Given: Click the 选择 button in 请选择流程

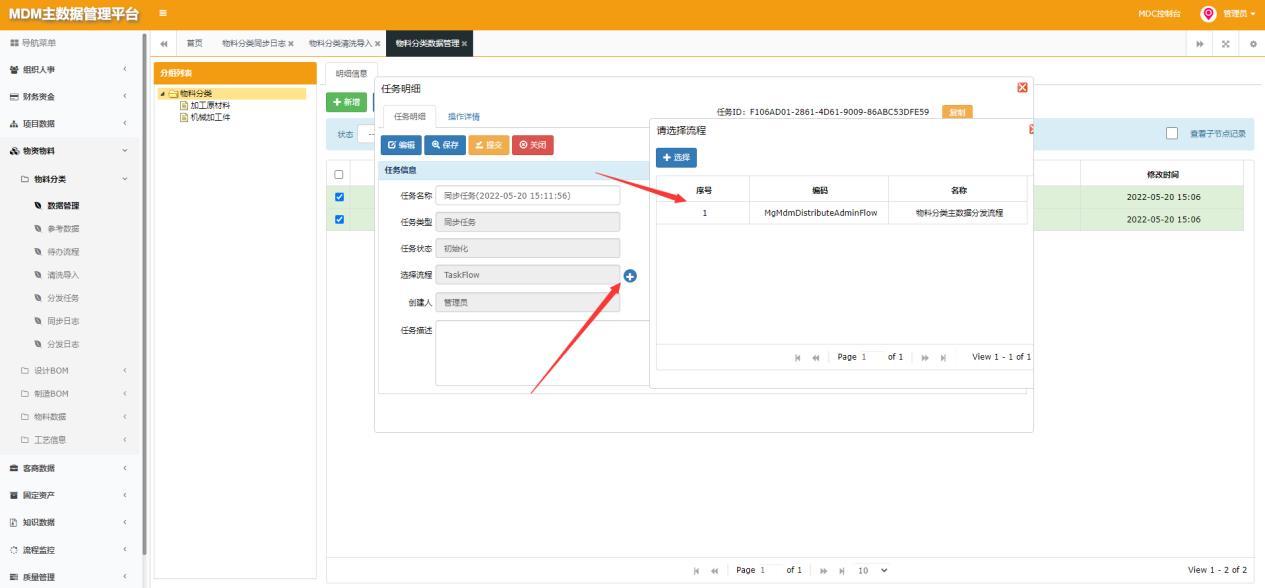Looking at the screenshot, I should 676,158.
